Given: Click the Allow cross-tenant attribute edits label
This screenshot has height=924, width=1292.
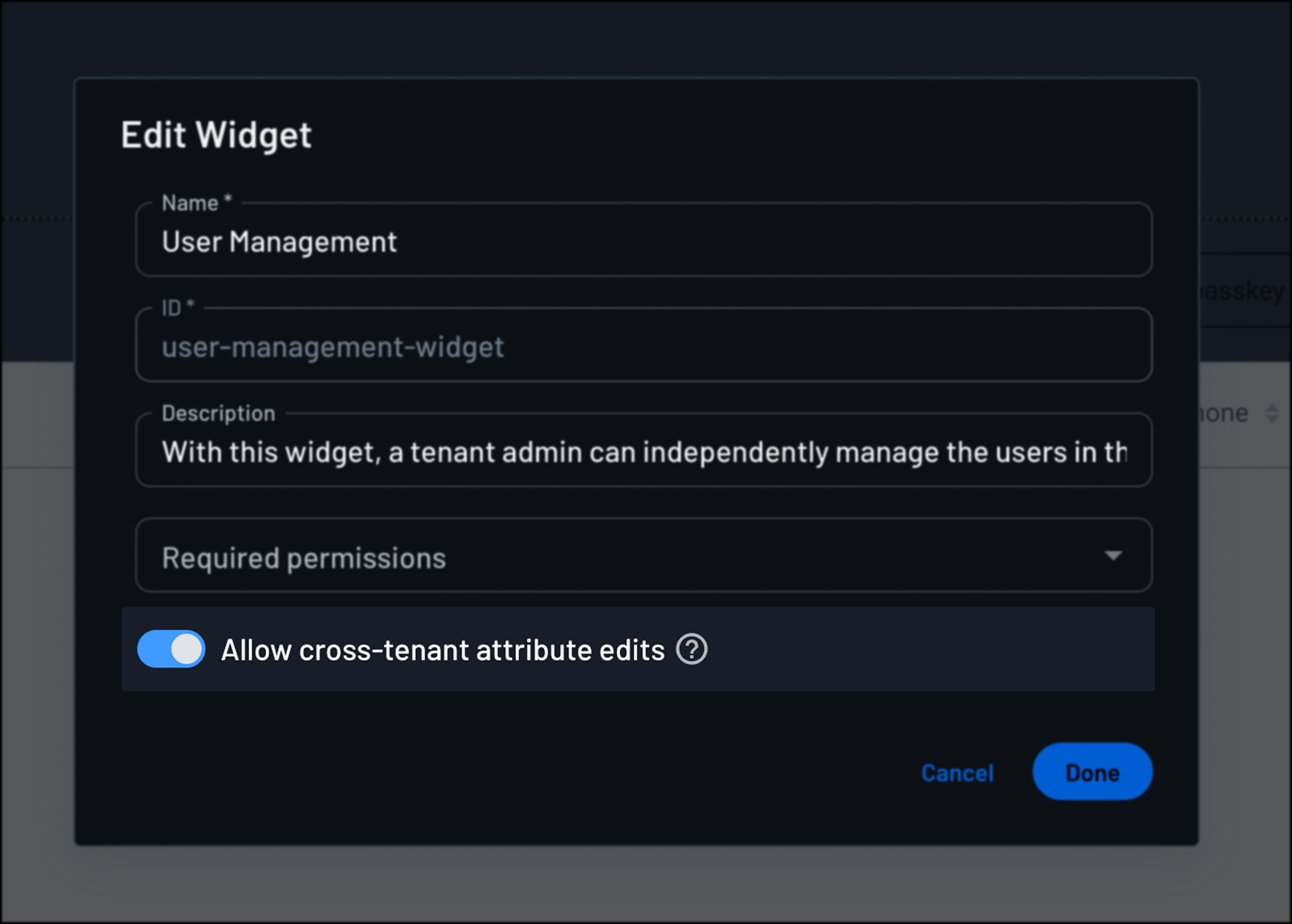Looking at the screenshot, I should pyautogui.click(x=443, y=650).
